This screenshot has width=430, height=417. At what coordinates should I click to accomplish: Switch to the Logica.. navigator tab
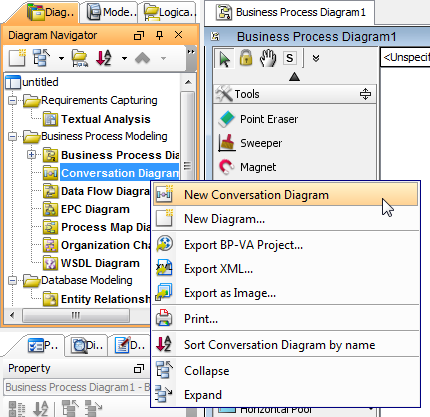[x=170, y=13]
